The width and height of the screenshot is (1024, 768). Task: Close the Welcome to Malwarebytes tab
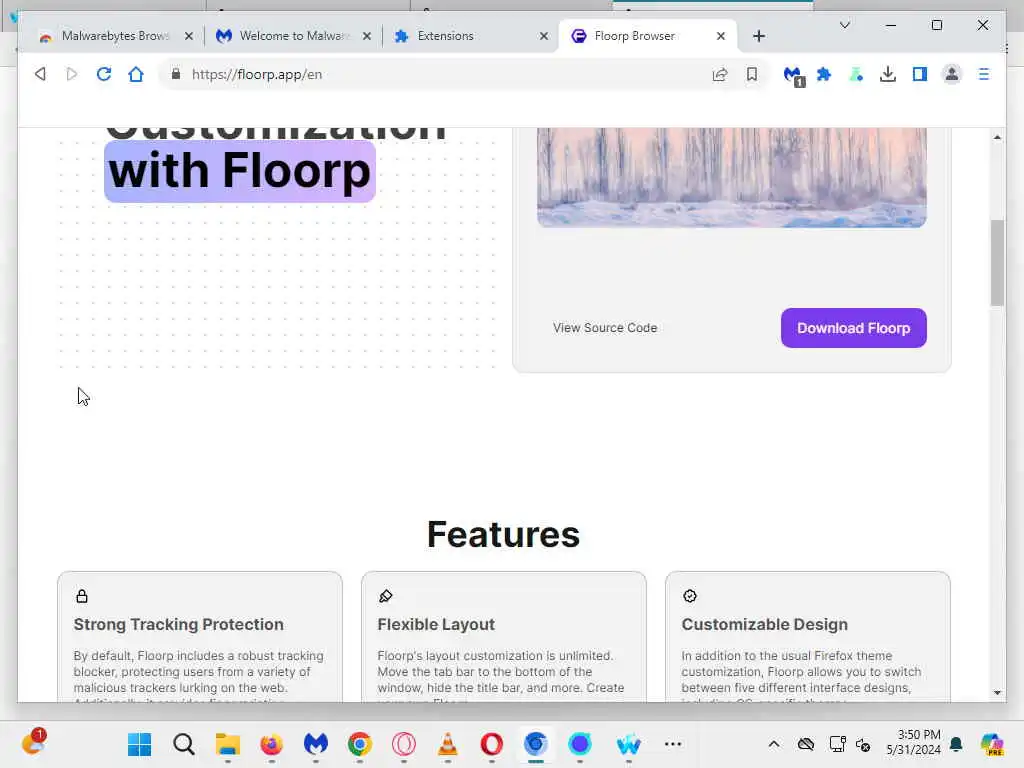(x=366, y=36)
